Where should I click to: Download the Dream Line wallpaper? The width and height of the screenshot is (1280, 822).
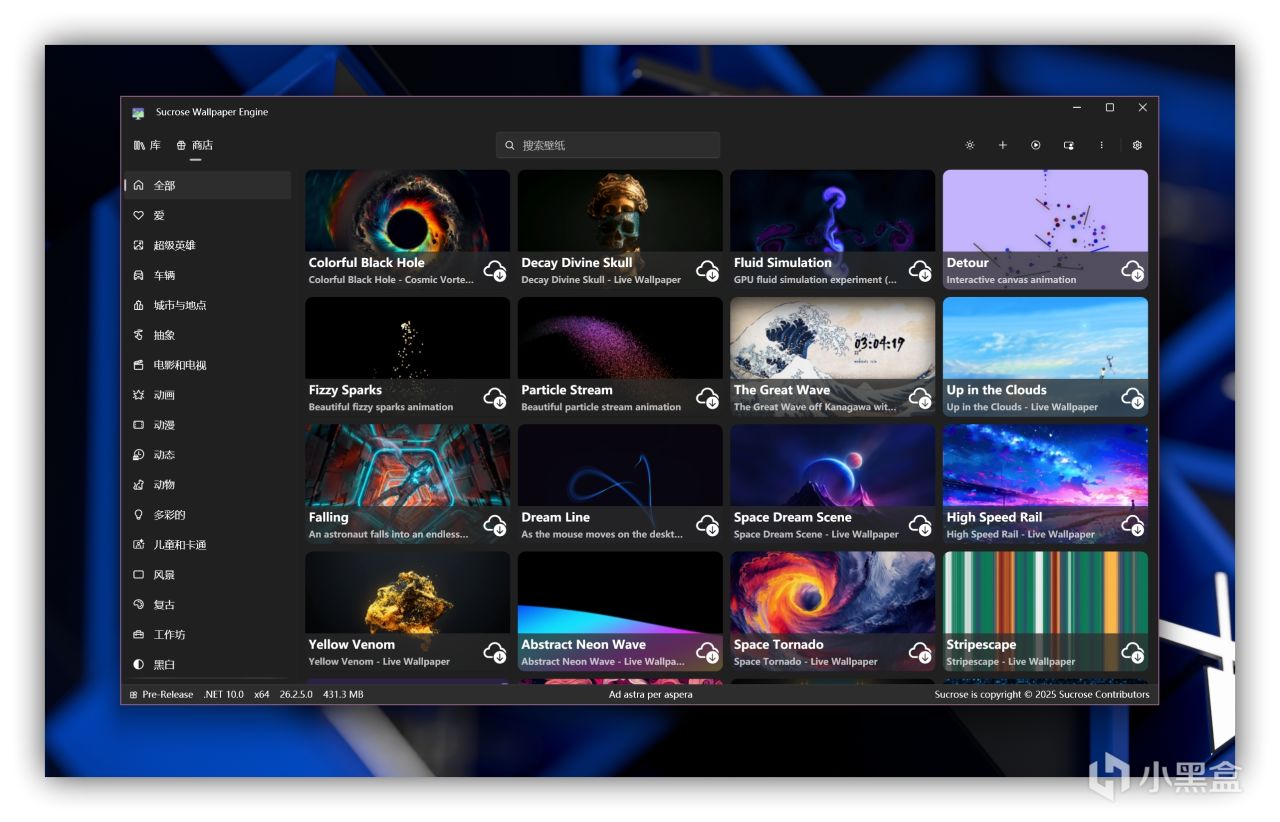708,525
